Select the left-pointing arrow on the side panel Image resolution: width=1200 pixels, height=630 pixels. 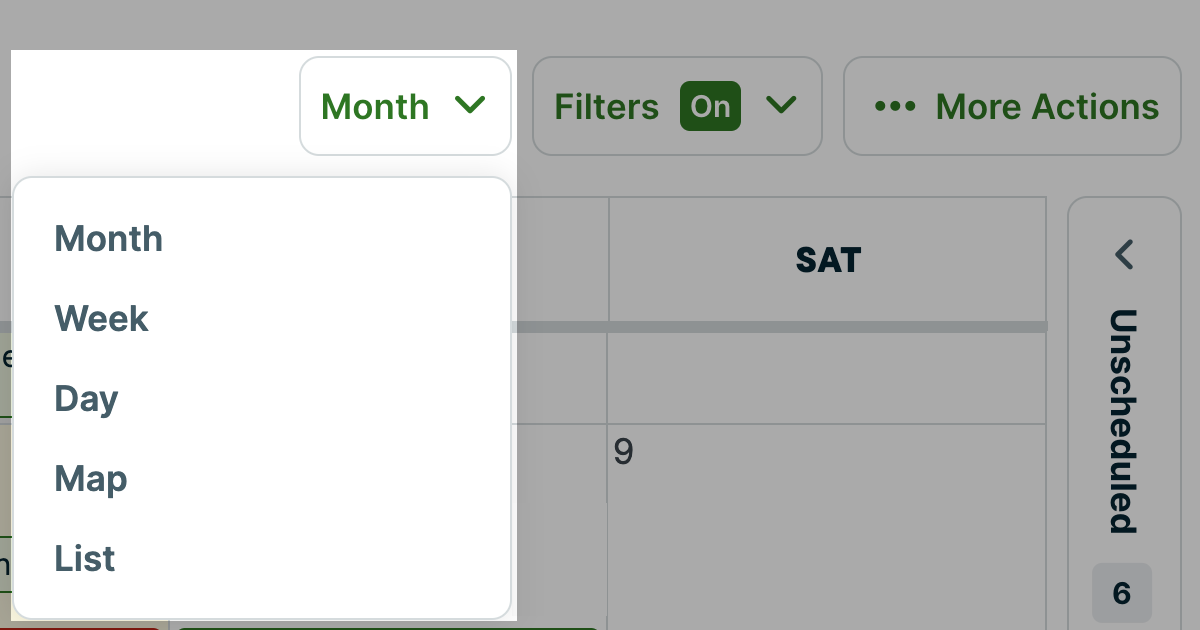(x=1123, y=255)
